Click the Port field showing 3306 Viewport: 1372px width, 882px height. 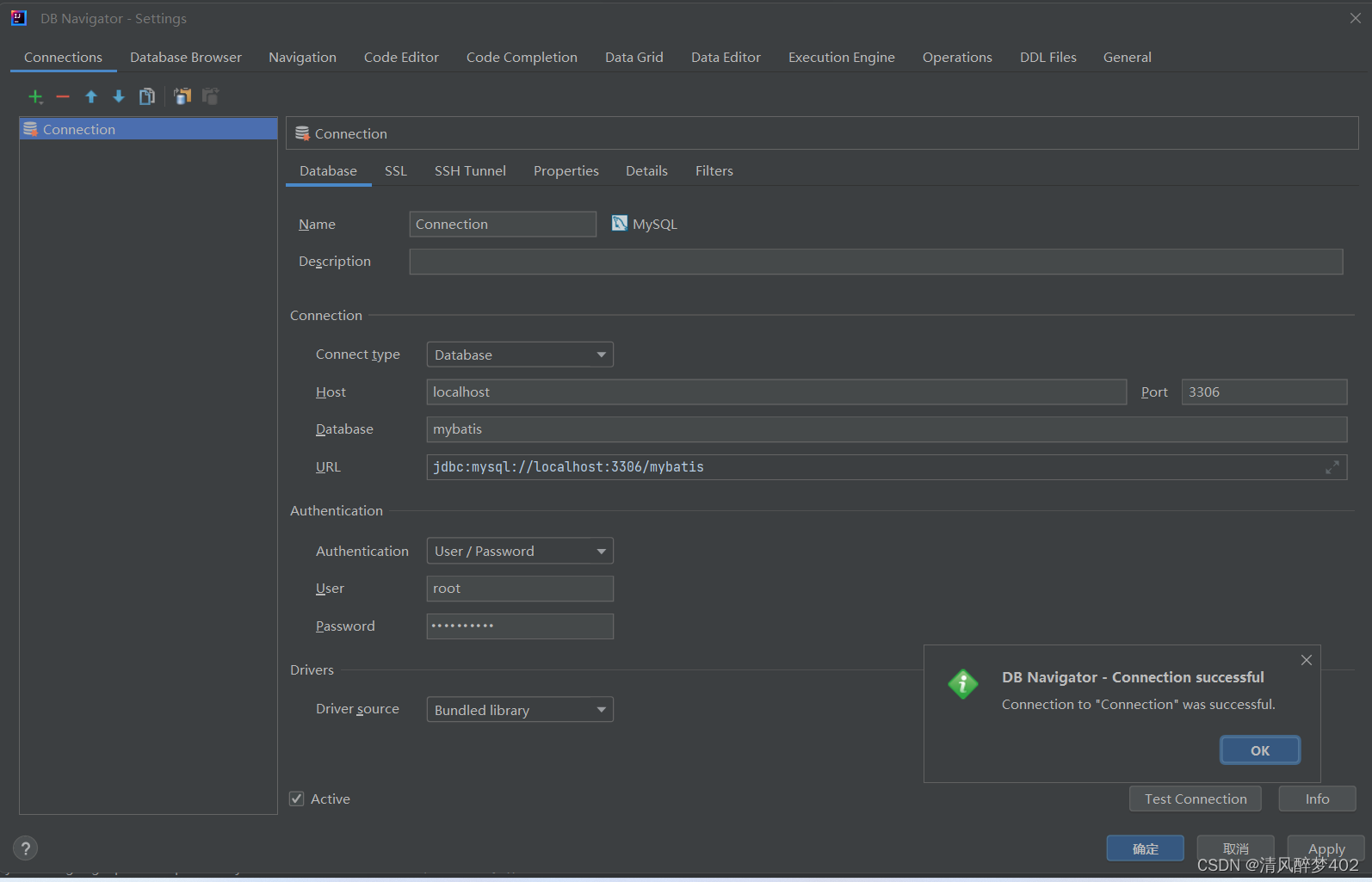[1264, 392]
